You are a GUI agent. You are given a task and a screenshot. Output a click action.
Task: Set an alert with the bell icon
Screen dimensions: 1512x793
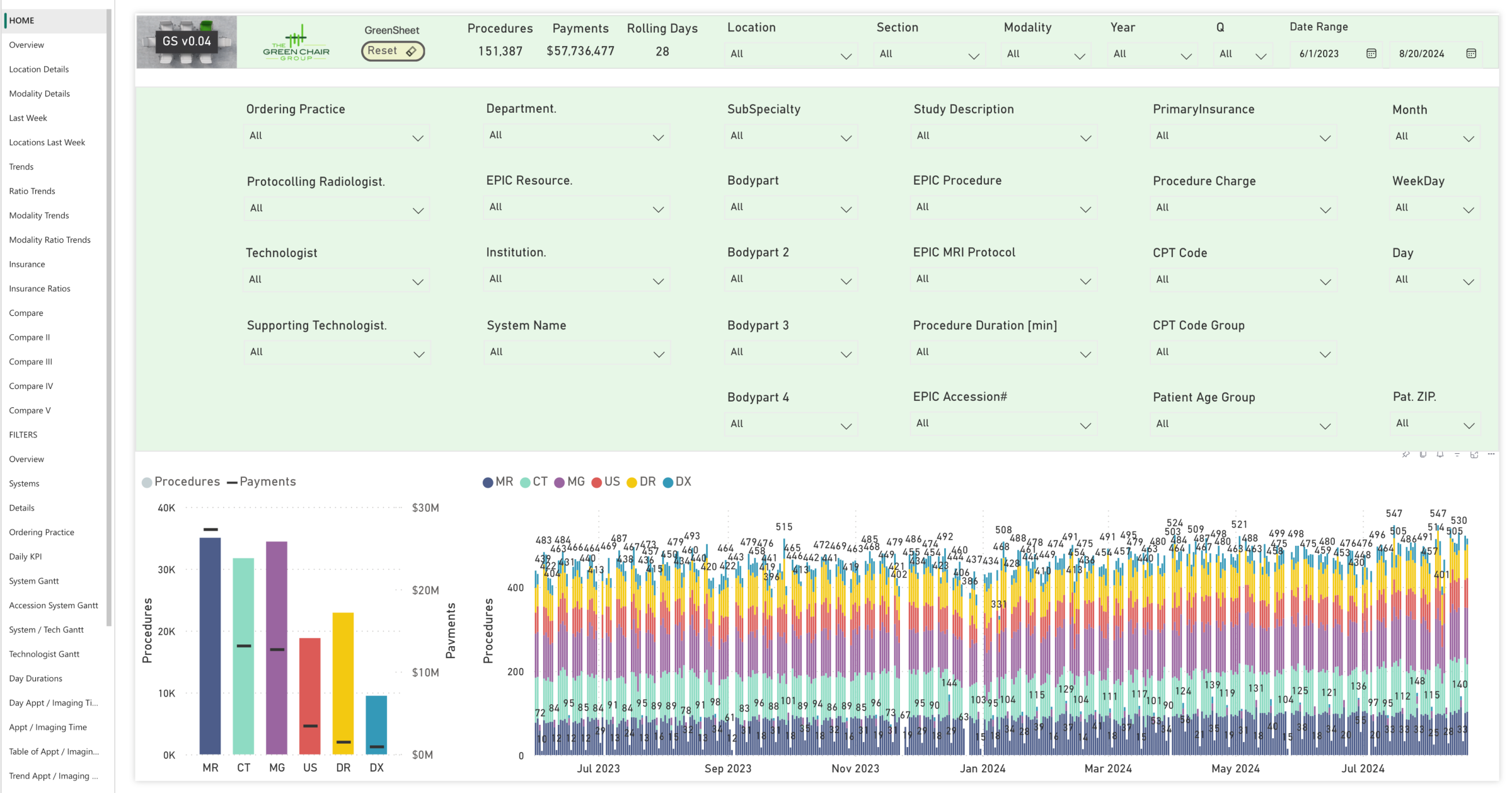1440,454
